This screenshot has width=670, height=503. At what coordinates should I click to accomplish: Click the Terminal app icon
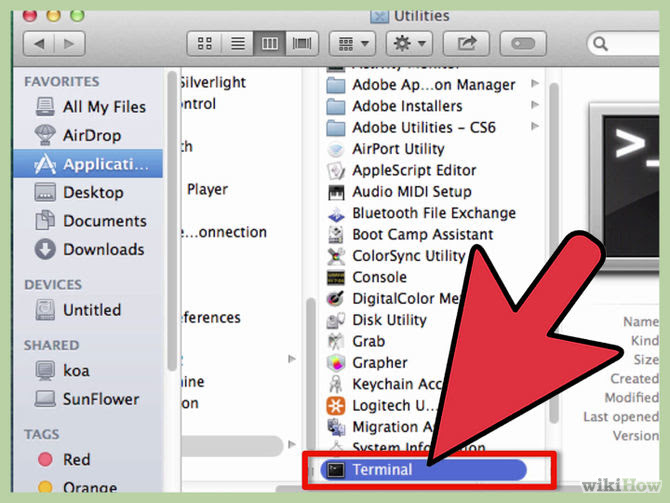coord(336,470)
